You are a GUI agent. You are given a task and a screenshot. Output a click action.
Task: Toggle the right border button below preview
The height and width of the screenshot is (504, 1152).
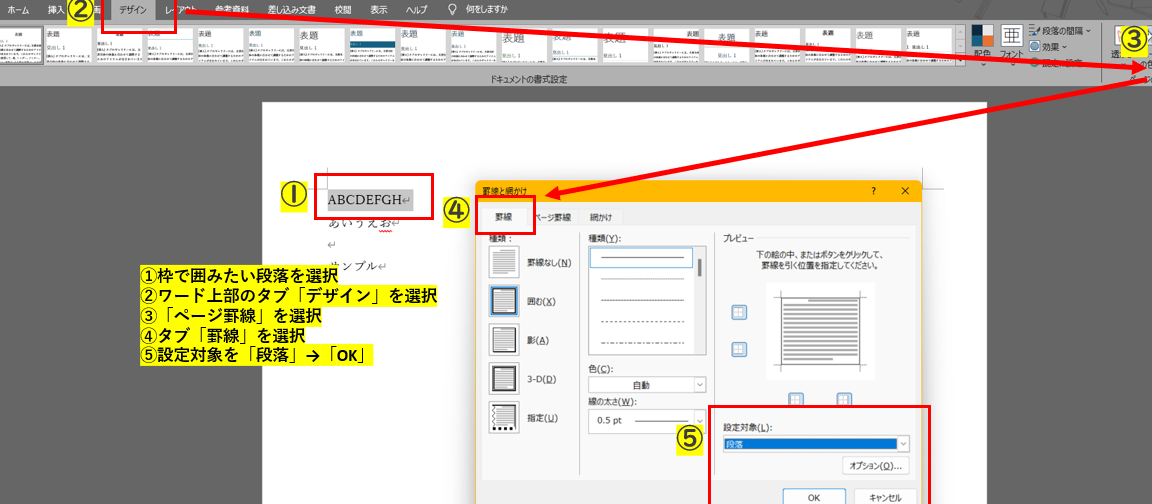(x=843, y=399)
